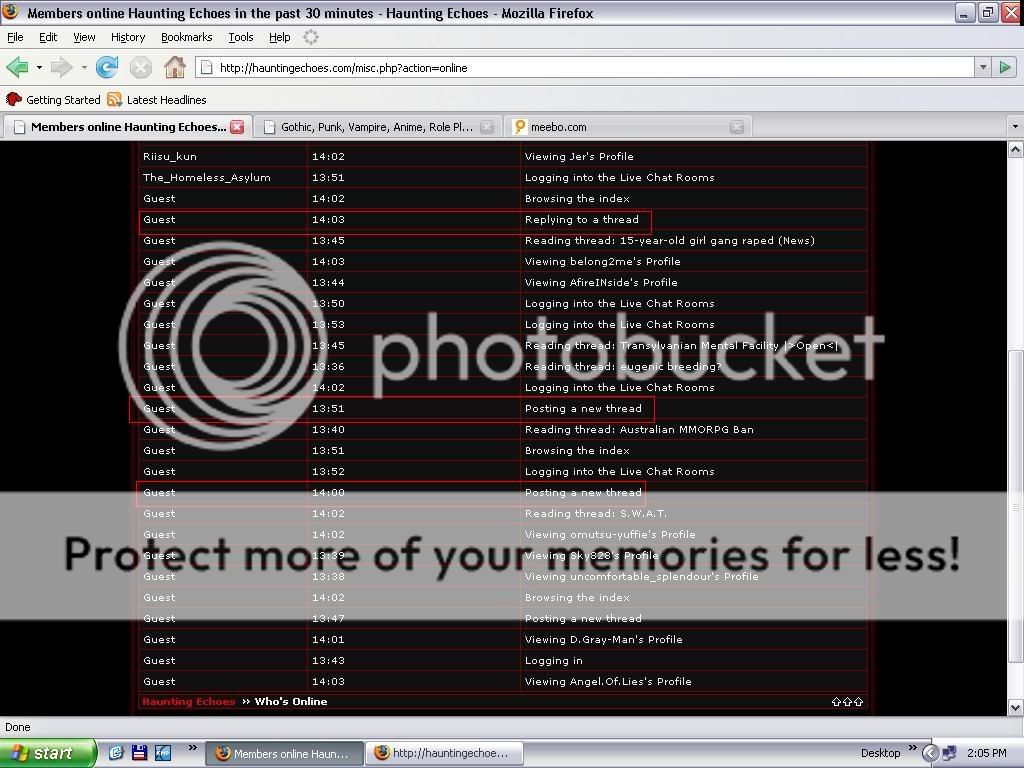Open Getting Started bookmark
1024x768 pixels.
[x=54, y=100]
